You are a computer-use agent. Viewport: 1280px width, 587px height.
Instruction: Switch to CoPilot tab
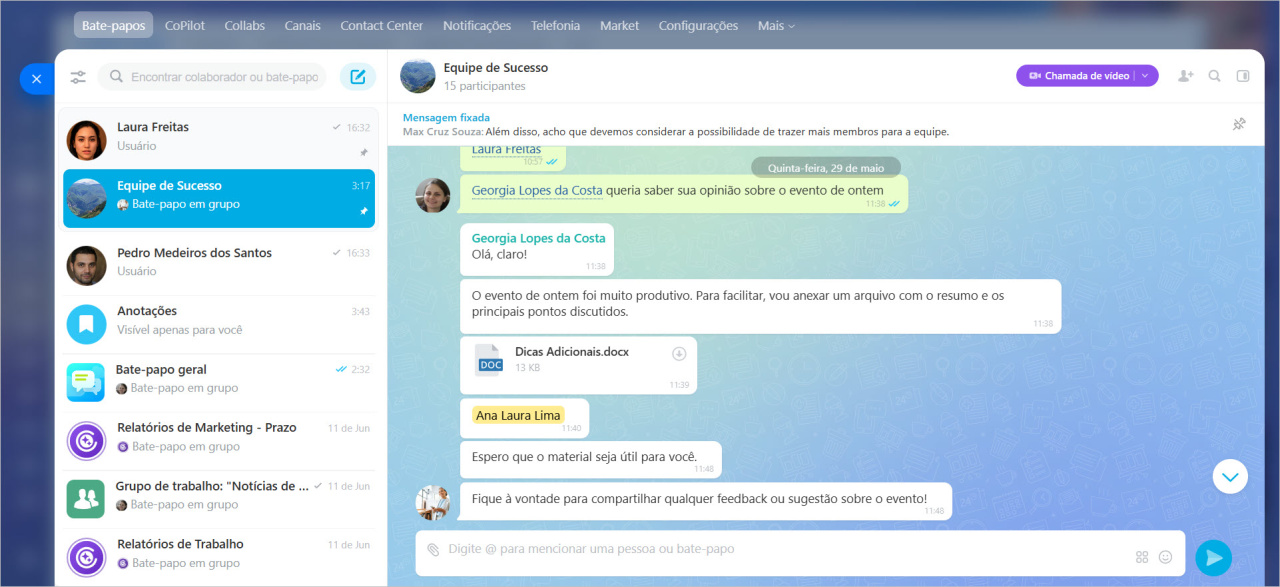(185, 25)
